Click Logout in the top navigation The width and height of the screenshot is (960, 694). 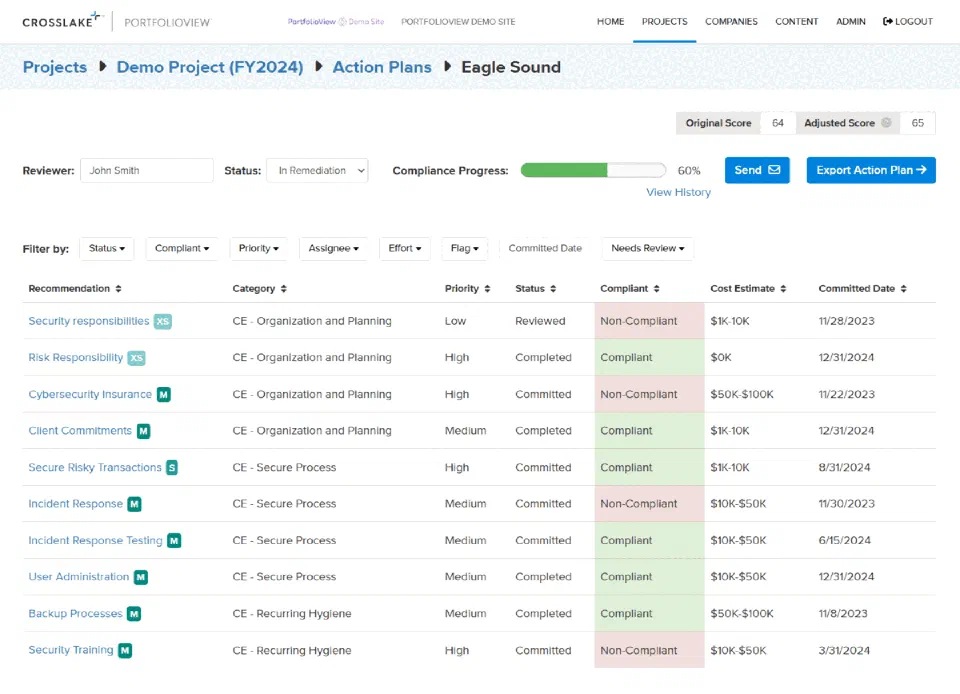907,21
